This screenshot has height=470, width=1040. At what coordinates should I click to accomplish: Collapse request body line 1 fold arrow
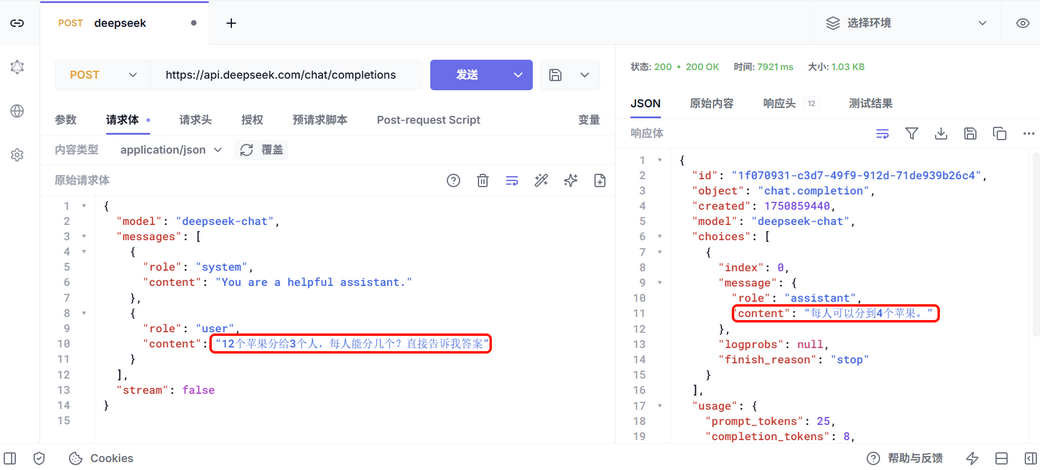pos(84,206)
